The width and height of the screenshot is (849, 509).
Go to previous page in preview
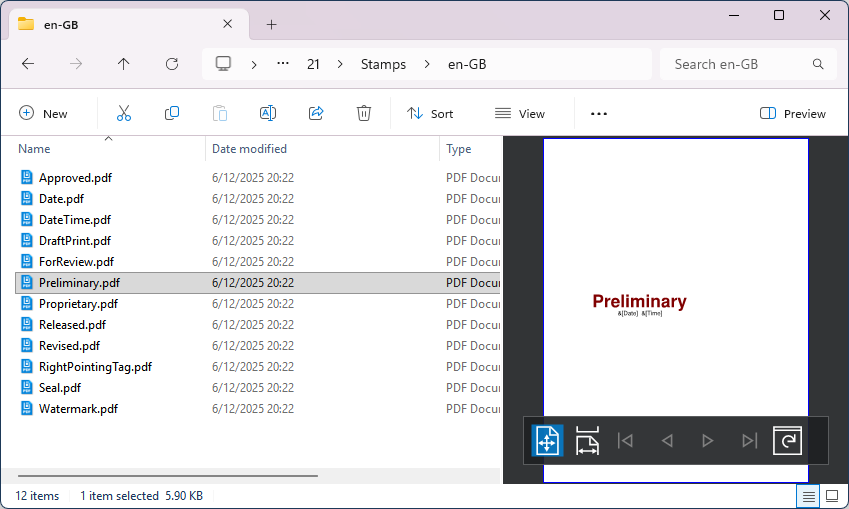point(667,441)
